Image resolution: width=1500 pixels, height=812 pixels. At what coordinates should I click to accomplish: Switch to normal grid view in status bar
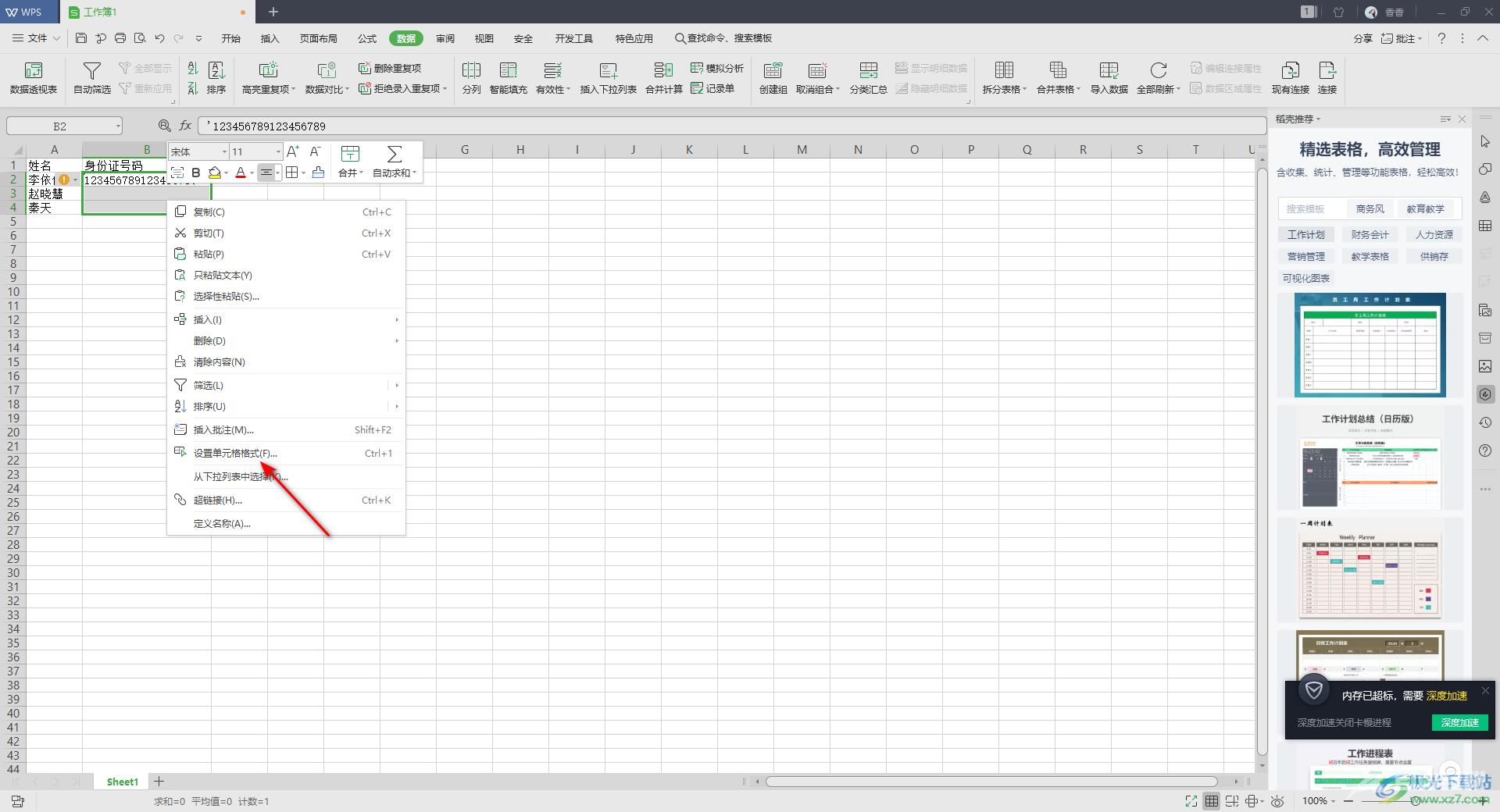(x=1211, y=801)
